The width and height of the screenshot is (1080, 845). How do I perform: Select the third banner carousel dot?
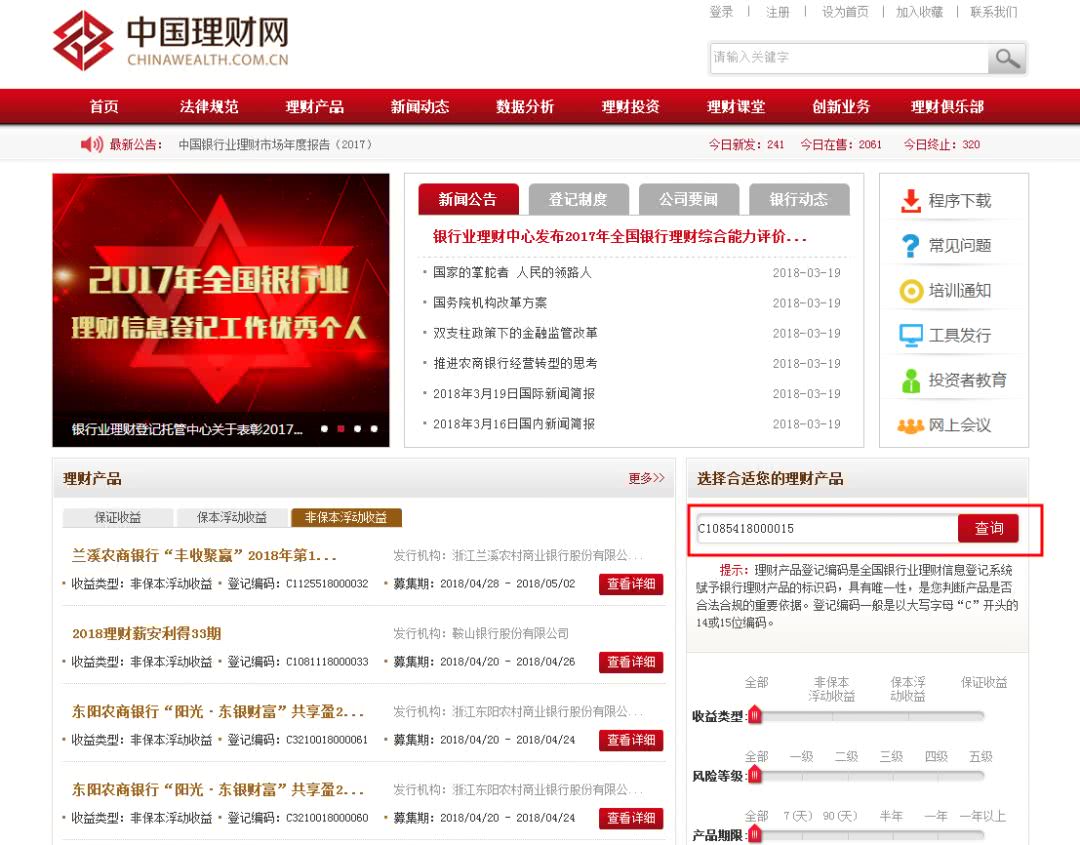pyautogui.click(x=357, y=428)
